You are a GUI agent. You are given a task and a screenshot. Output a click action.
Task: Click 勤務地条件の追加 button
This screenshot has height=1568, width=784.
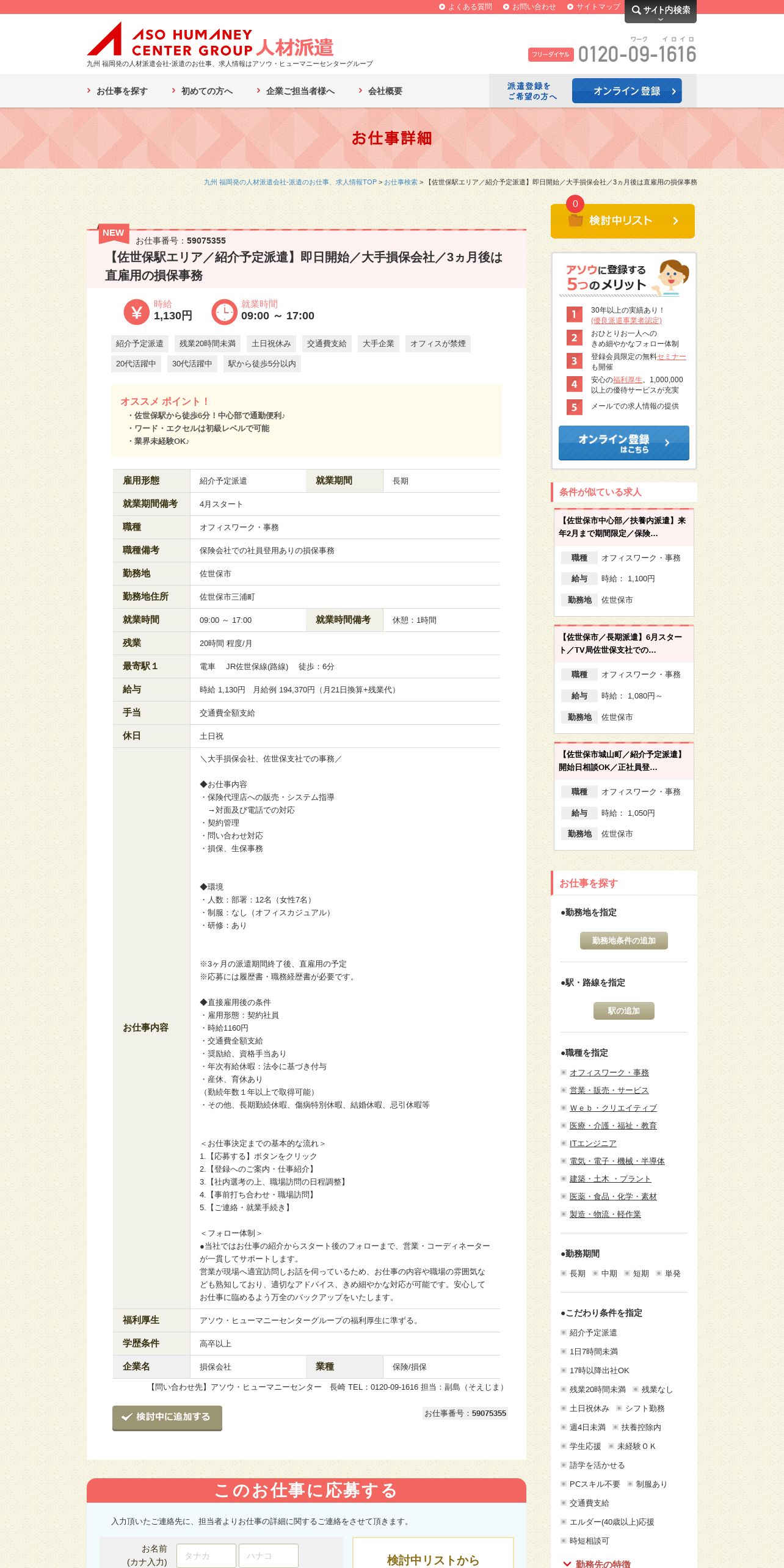click(624, 940)
